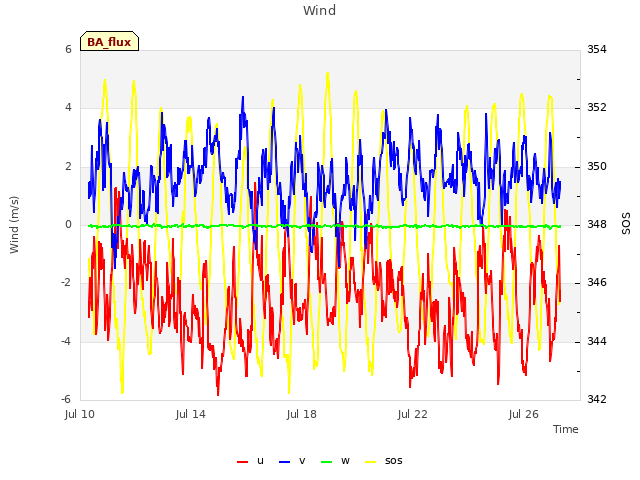Image resolution: width=640 pixels, height=480 pixels.
Task: Click the blue v legend swatch
Action: [284, 462]
